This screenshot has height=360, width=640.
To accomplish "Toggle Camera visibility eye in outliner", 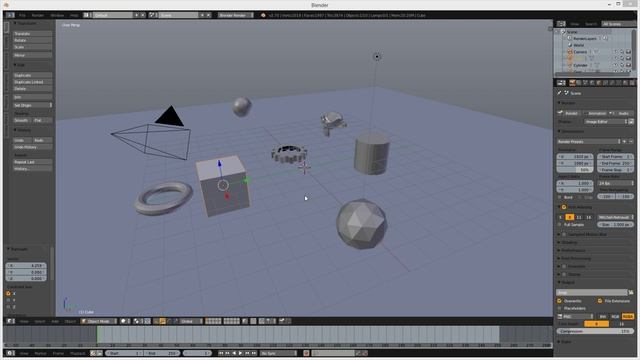I will click(x=615, y=52).
